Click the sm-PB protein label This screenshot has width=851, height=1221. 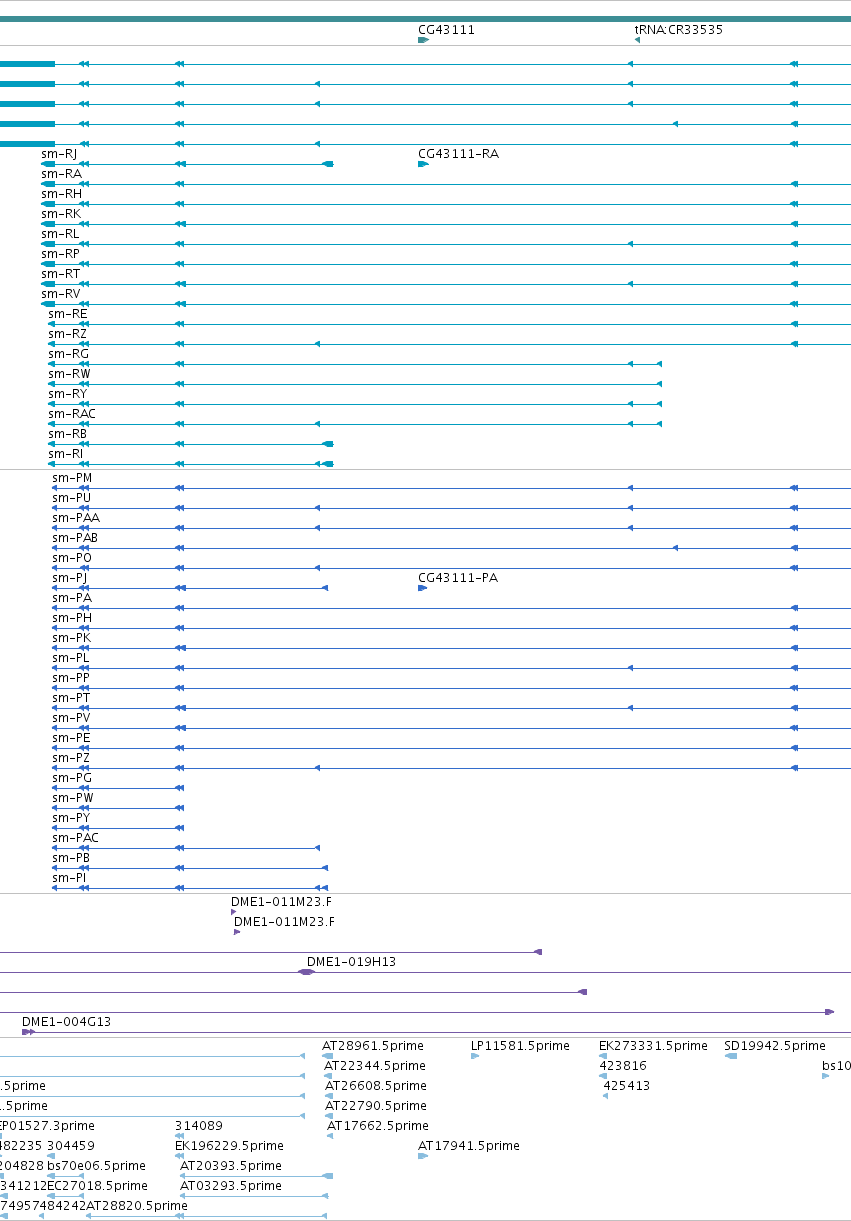[71, 858]
